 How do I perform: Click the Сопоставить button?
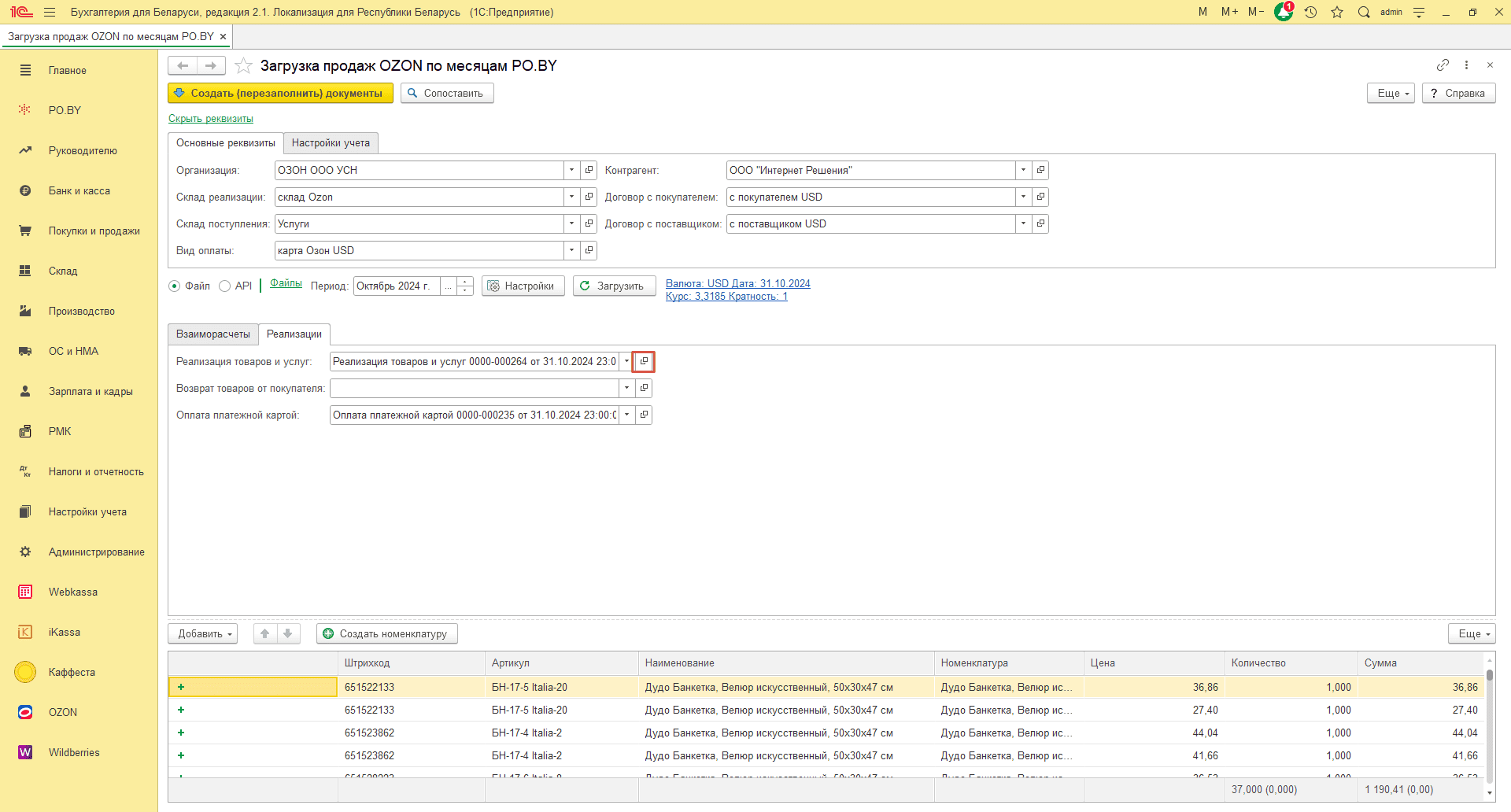447,93
